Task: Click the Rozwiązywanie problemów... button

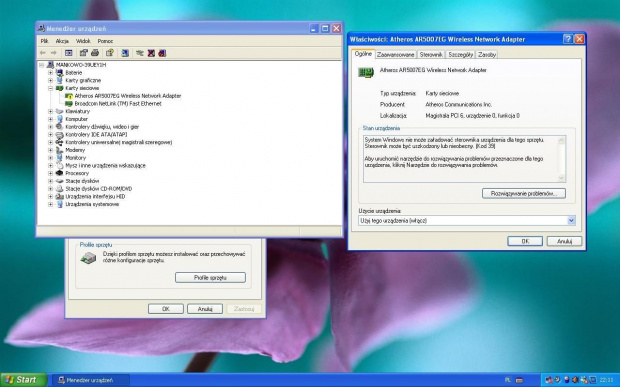Action: click(x=524, y=194)
